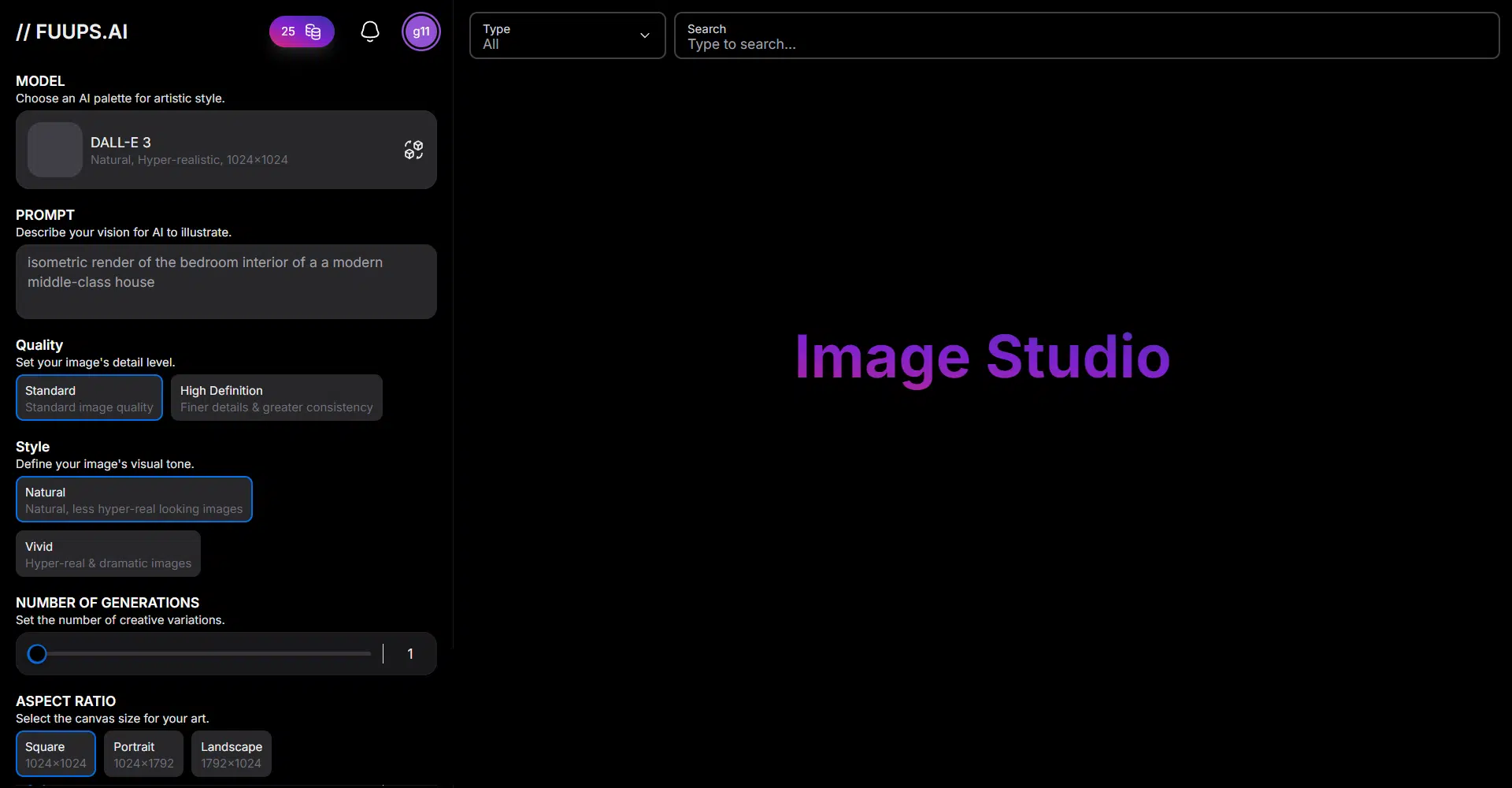Click into the prompt text area

coord(226,281)
